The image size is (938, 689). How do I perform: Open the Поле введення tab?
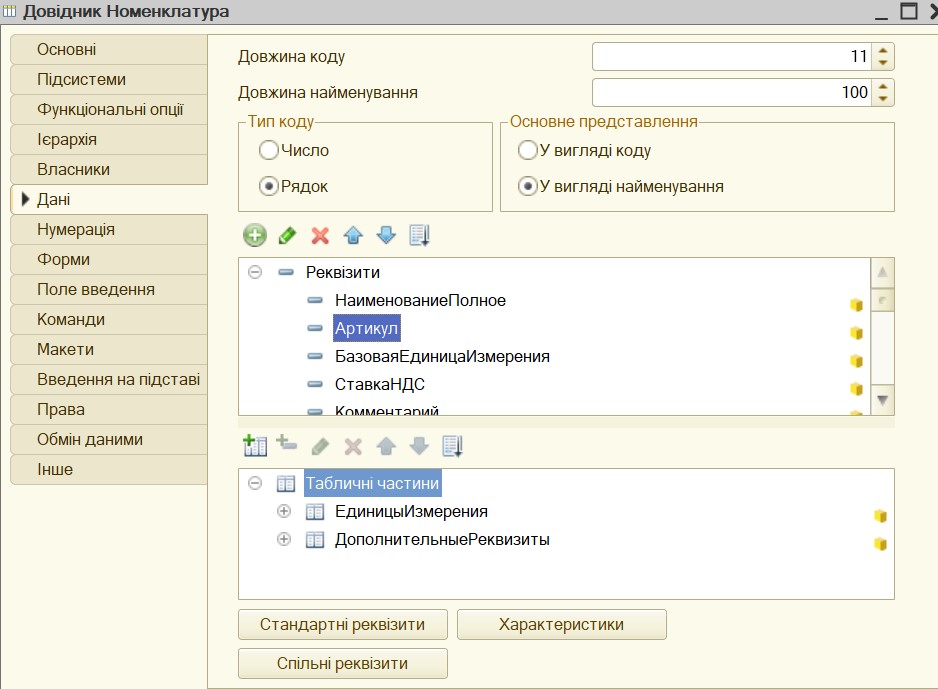109,289
